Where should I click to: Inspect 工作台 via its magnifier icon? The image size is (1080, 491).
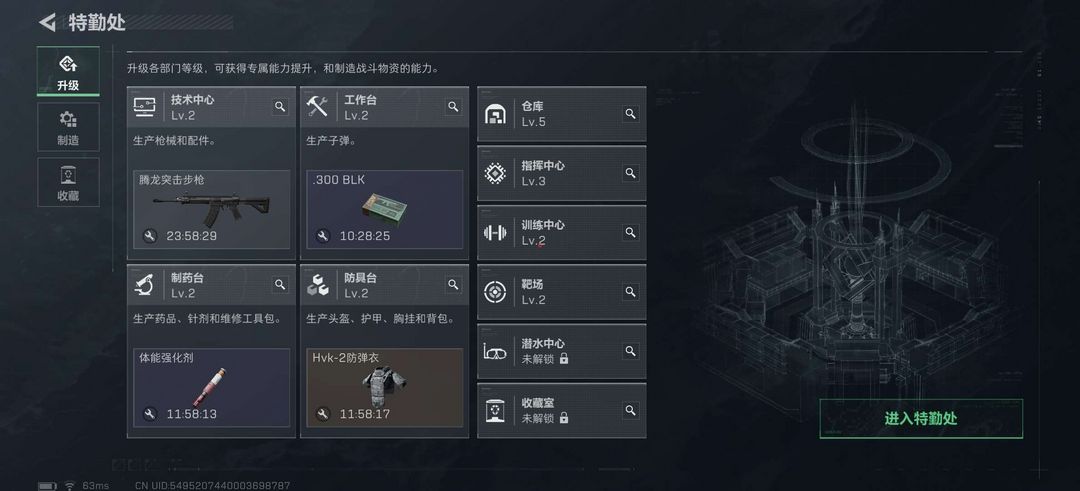coord(453,106)
